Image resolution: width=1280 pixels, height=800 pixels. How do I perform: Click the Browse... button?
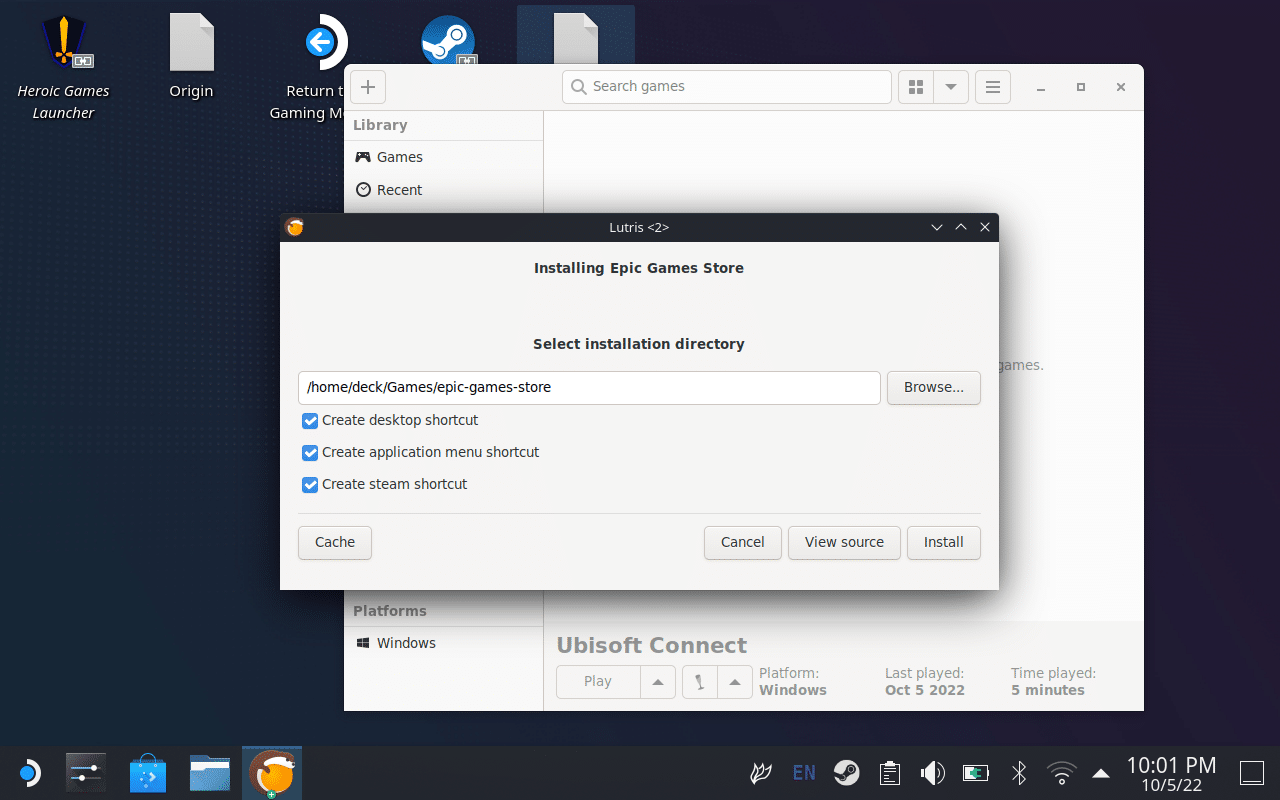[x=934, y=388]
